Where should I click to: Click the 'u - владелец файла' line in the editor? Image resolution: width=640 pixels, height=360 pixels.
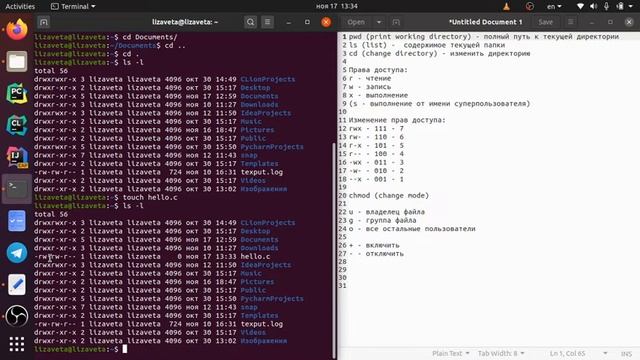click(x=387, y=212)
